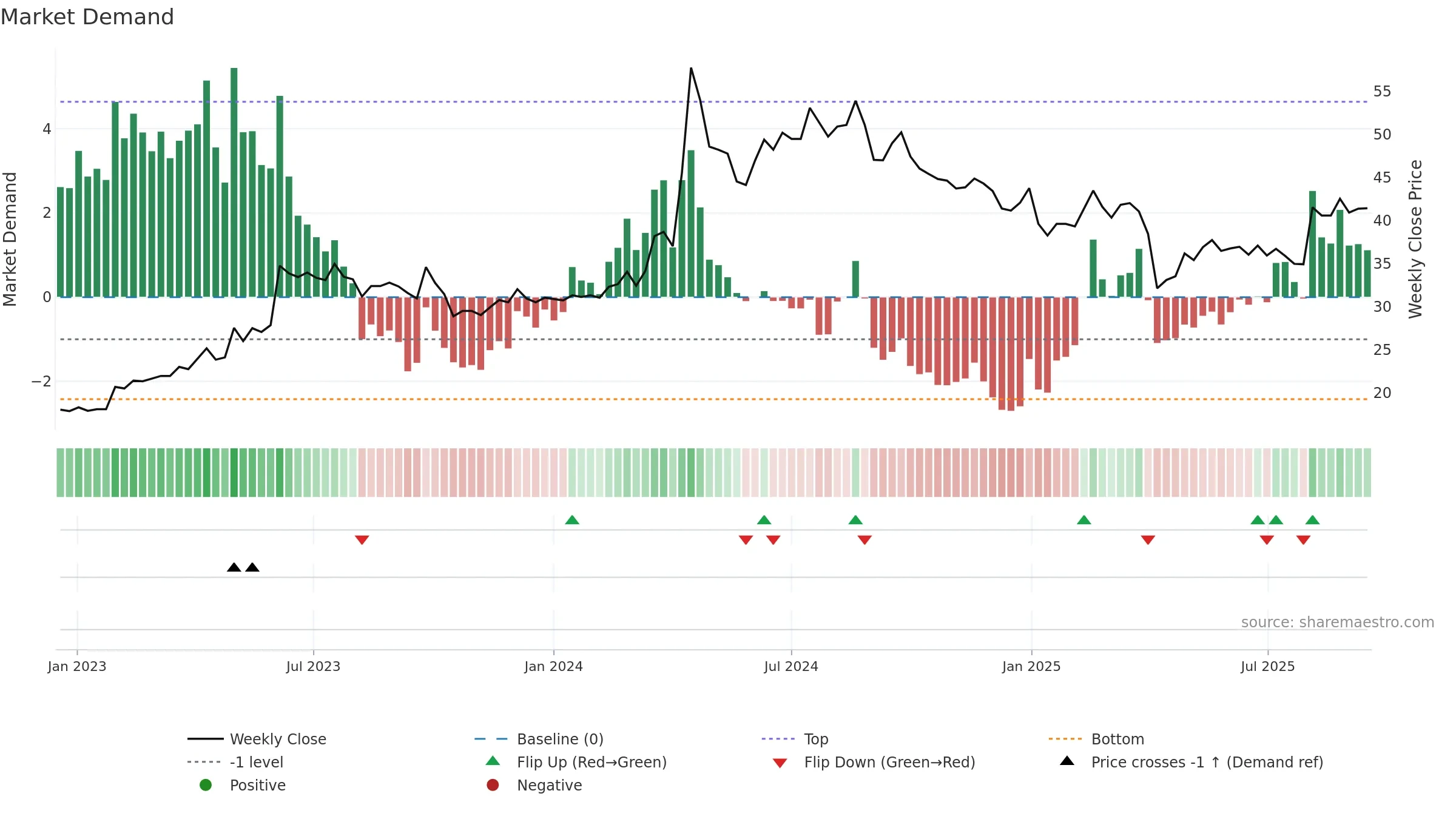Click the isolated green bar near Aug 2024

tap(855, 279)
